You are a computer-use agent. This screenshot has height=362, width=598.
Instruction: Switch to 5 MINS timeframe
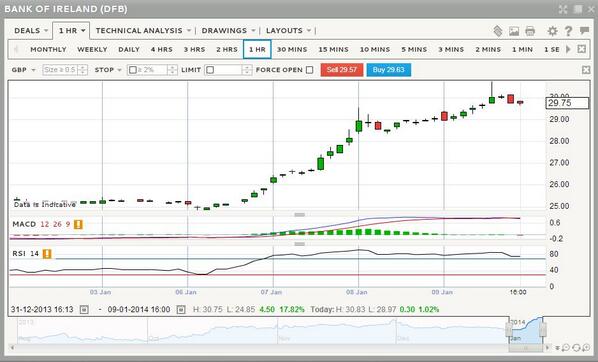413,49
